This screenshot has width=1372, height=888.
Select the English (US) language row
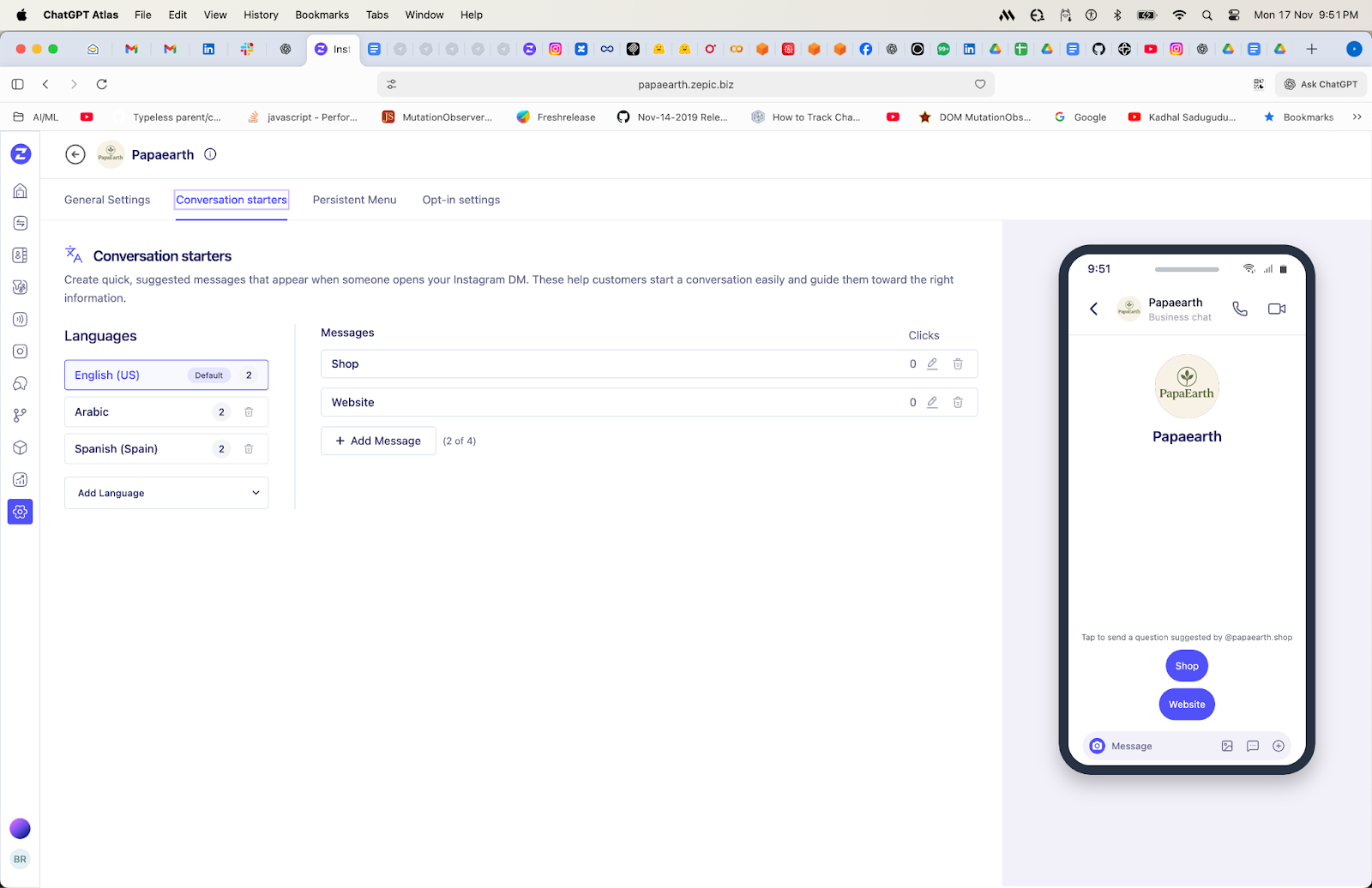(x=166, y=375)
